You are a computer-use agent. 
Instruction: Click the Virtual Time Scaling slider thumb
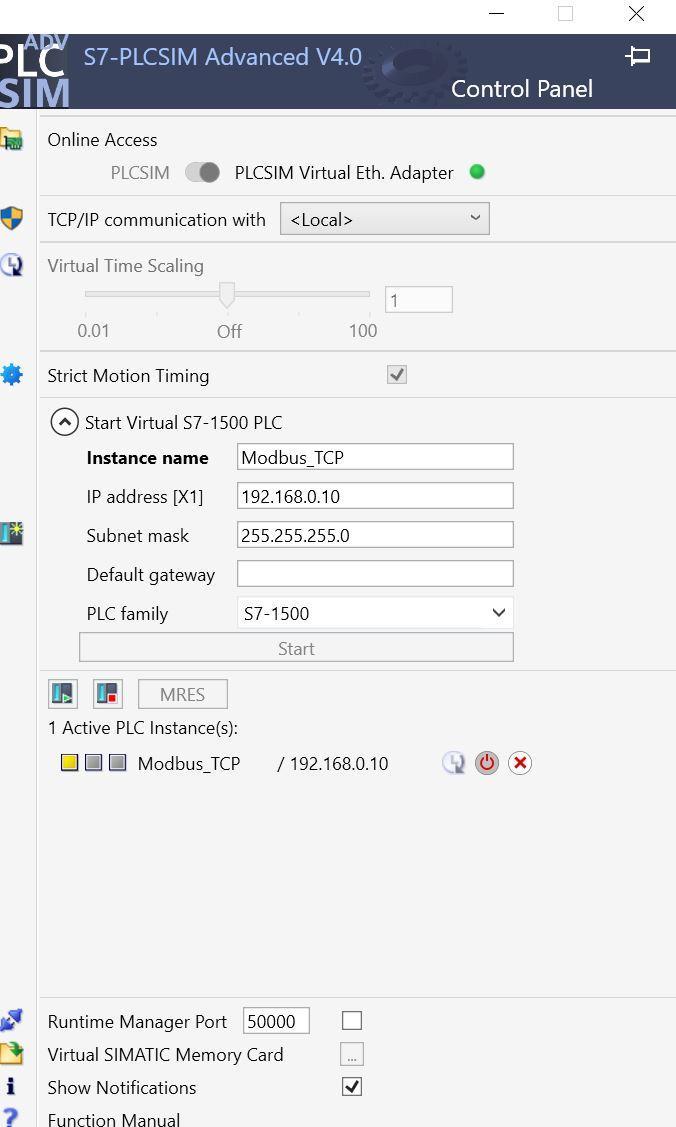pyautogui.click(x=227, y=295)
